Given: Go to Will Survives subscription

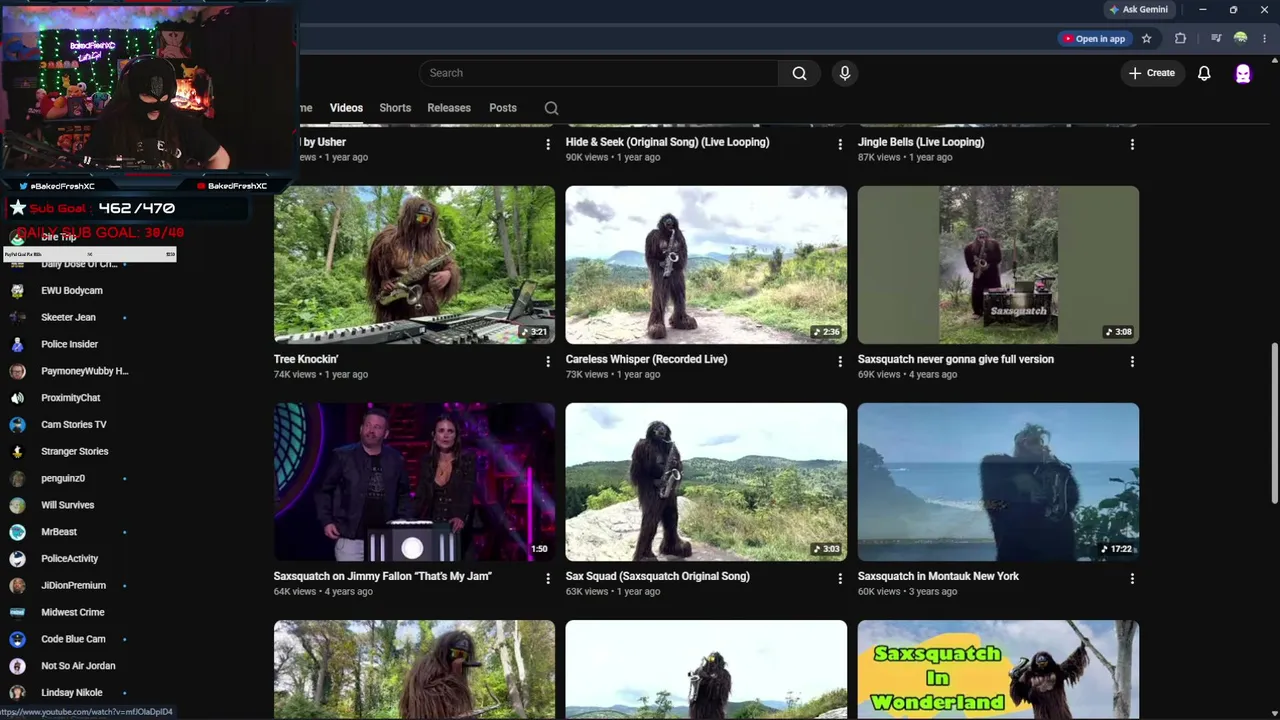Looking at the screenshot, I should click(68, 505).
